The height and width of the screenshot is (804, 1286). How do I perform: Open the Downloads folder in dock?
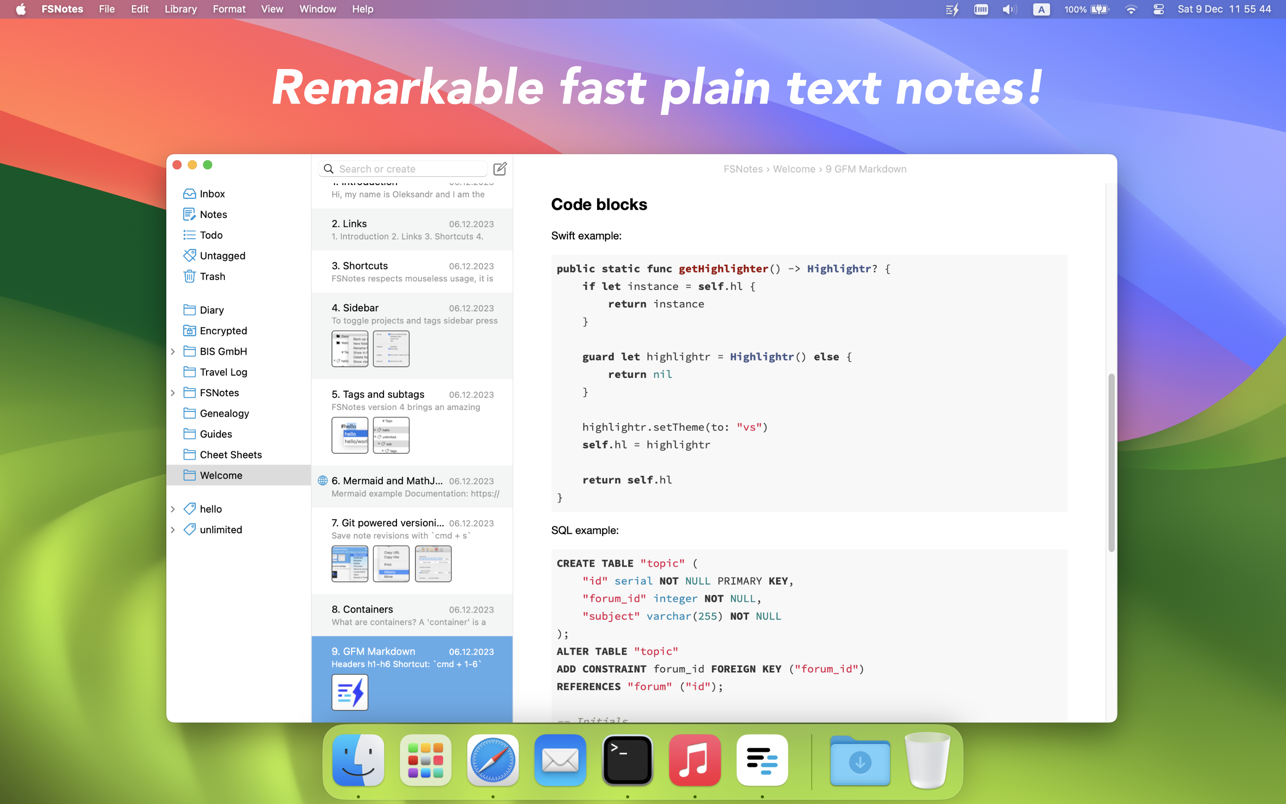coord(860,761)
